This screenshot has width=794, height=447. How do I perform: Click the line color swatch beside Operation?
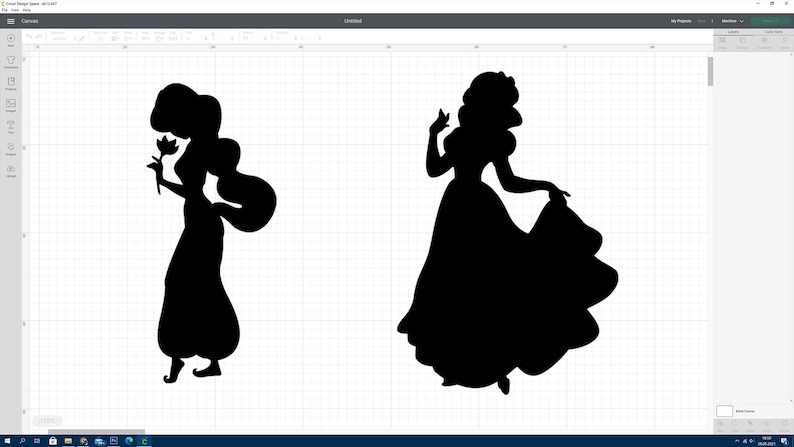[x=82, y=38]
